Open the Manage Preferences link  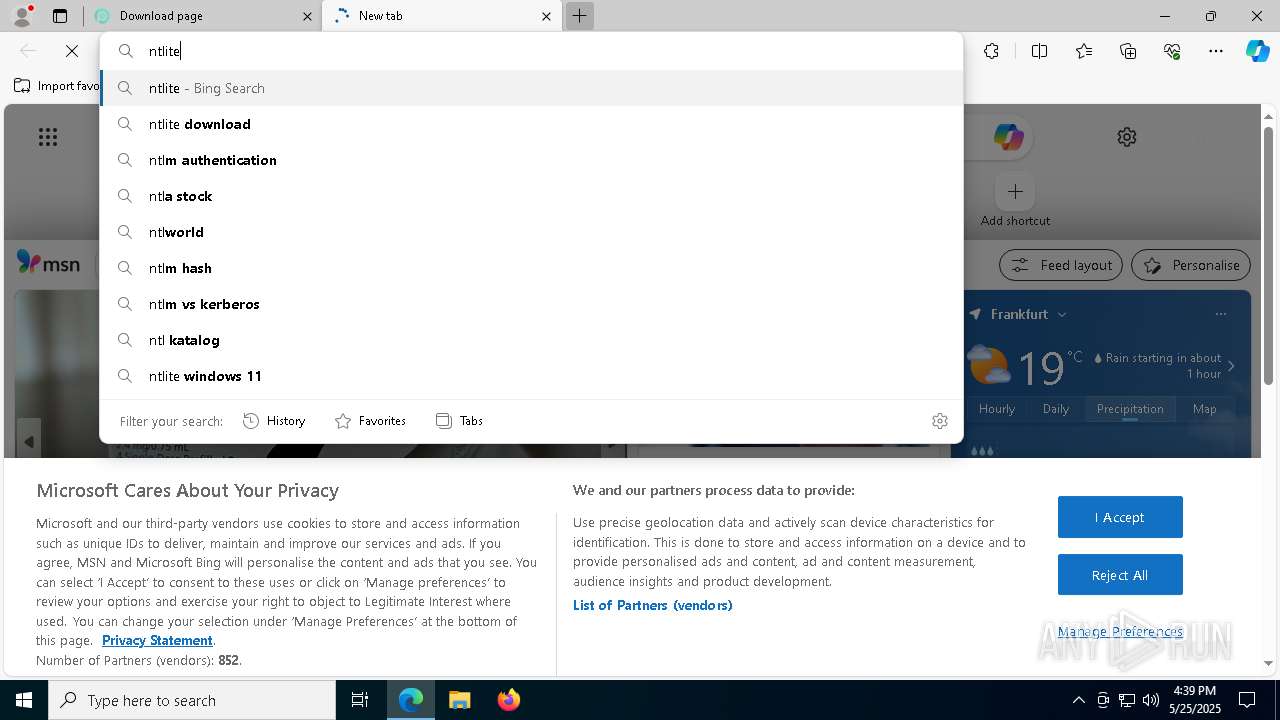tap(1120, 631)
